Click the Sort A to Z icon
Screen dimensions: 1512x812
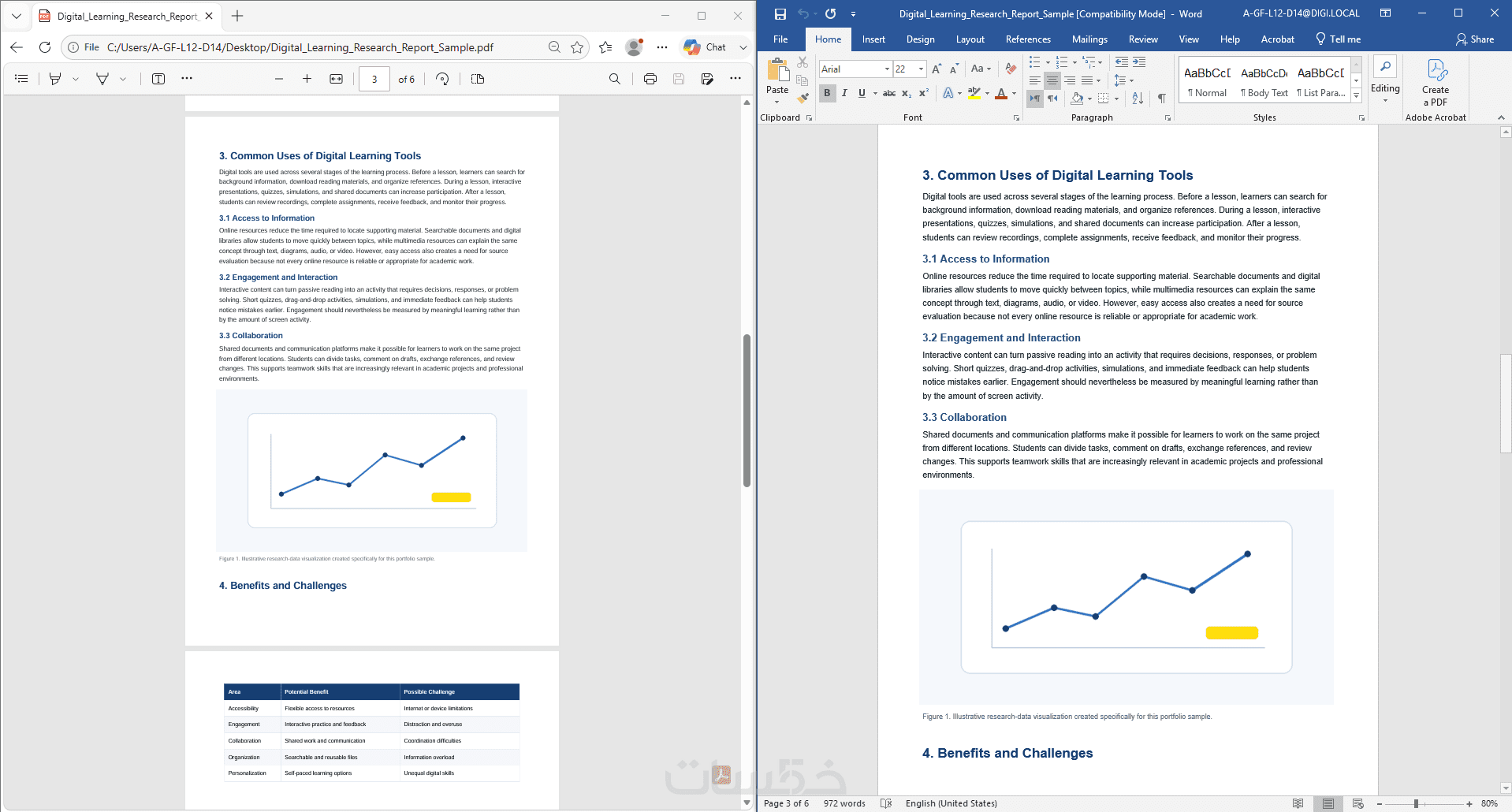pyautogui.click(x=1138, y=99)
